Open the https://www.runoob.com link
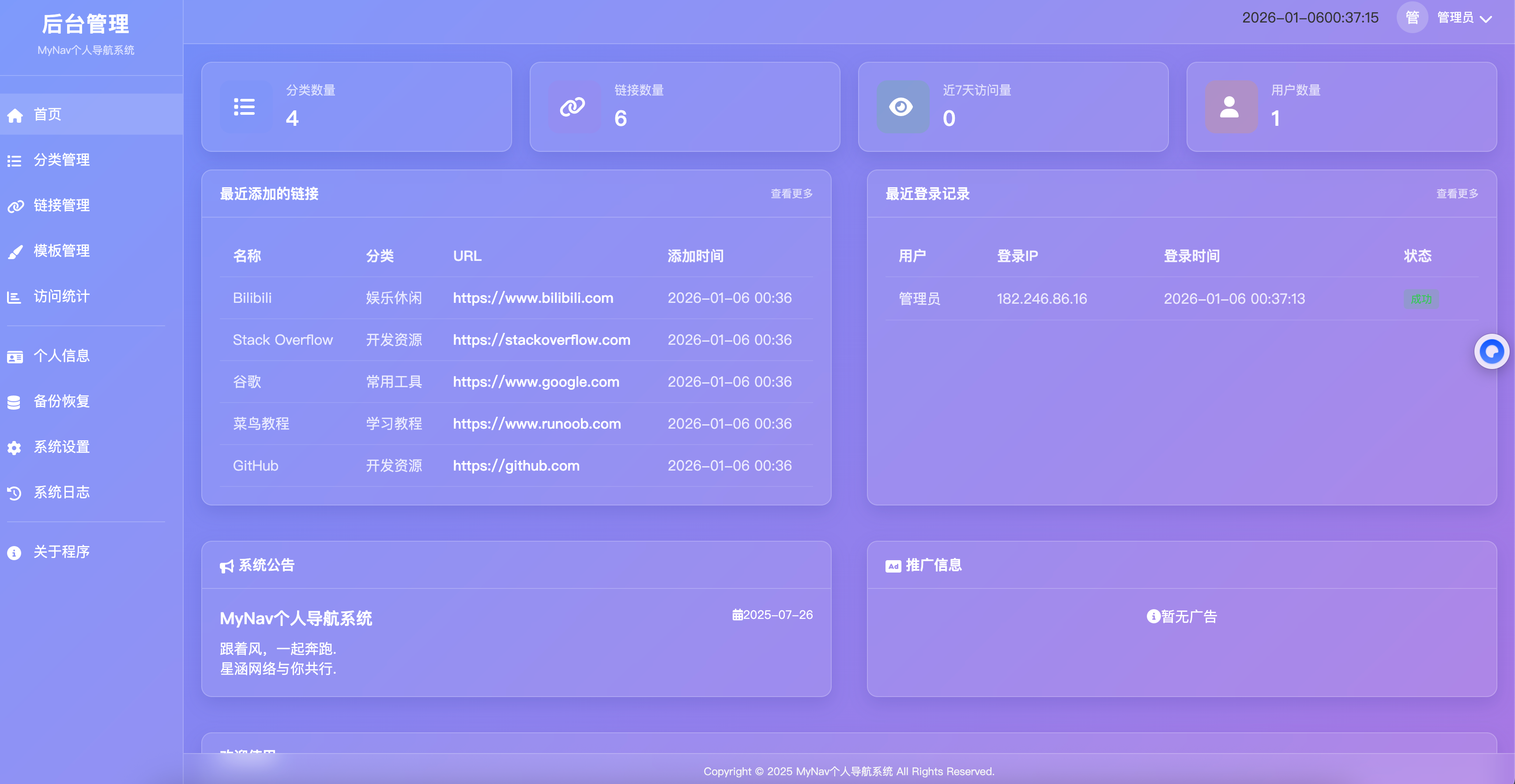1515x784 pixels. (x=536, y=424)
